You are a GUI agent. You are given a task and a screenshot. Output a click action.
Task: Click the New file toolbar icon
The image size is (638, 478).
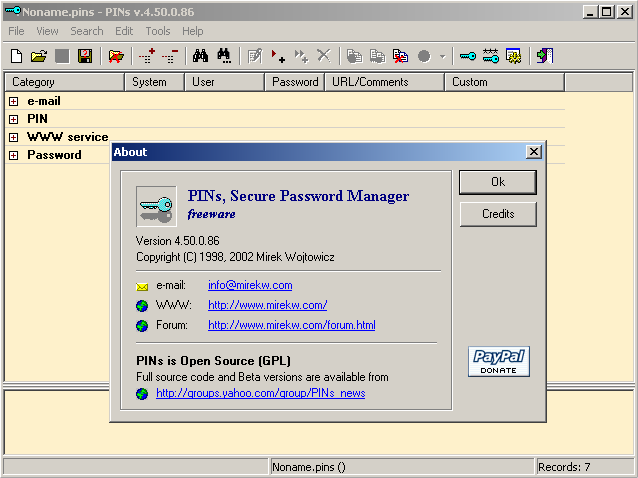(x=15, y=56)
